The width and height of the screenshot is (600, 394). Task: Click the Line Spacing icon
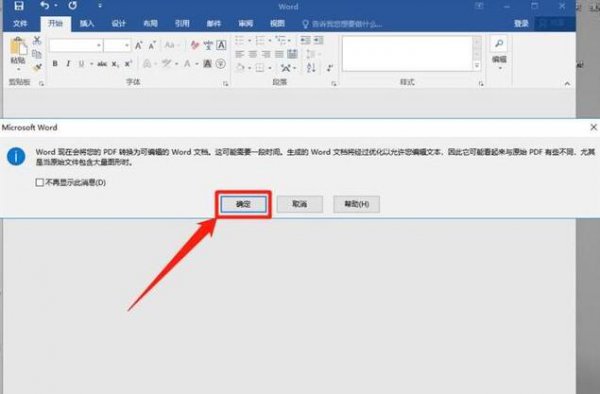(x=311, y=54)
